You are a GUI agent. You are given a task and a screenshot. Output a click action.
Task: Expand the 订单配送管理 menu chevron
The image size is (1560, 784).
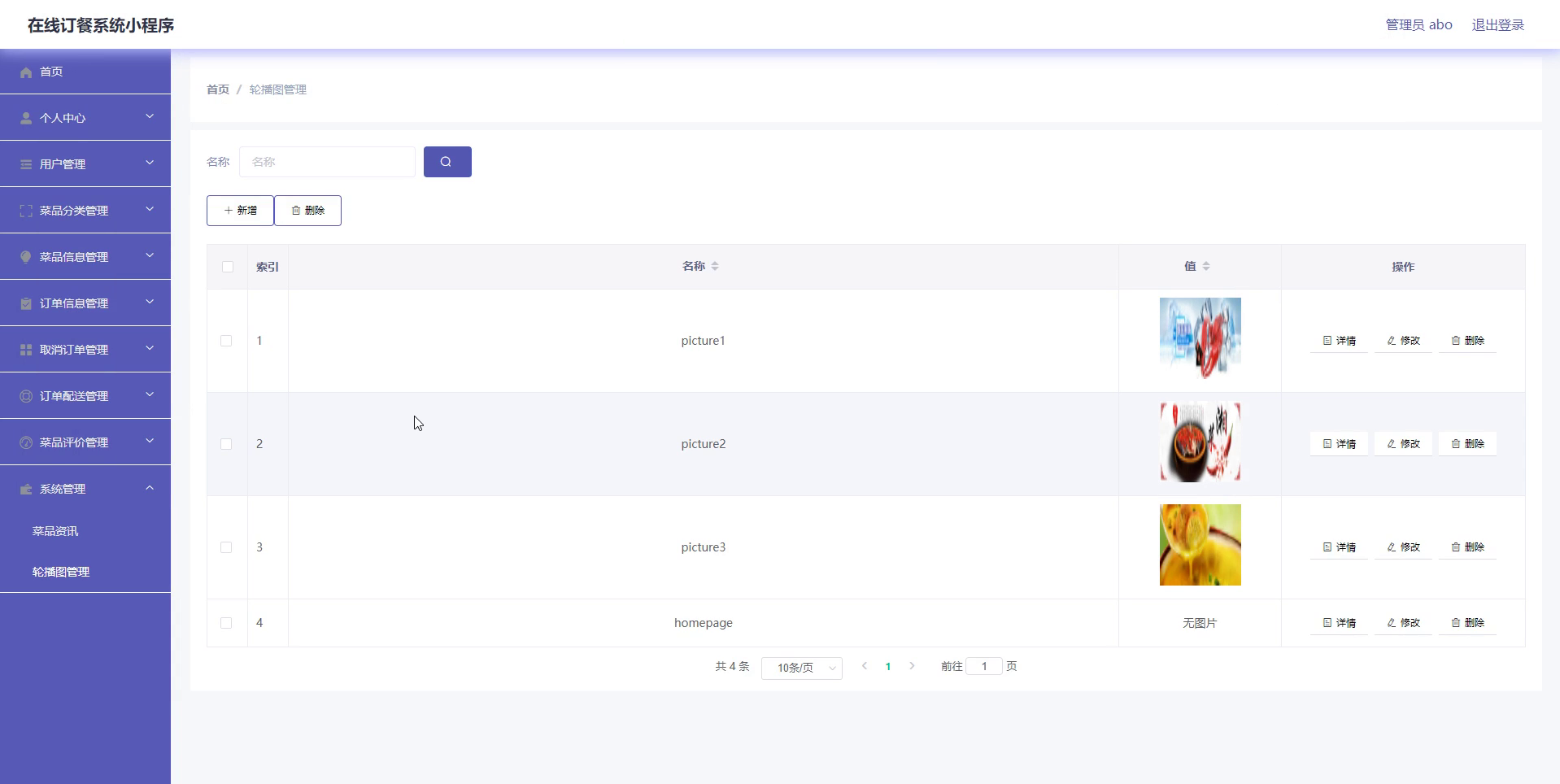coord(150,395)
